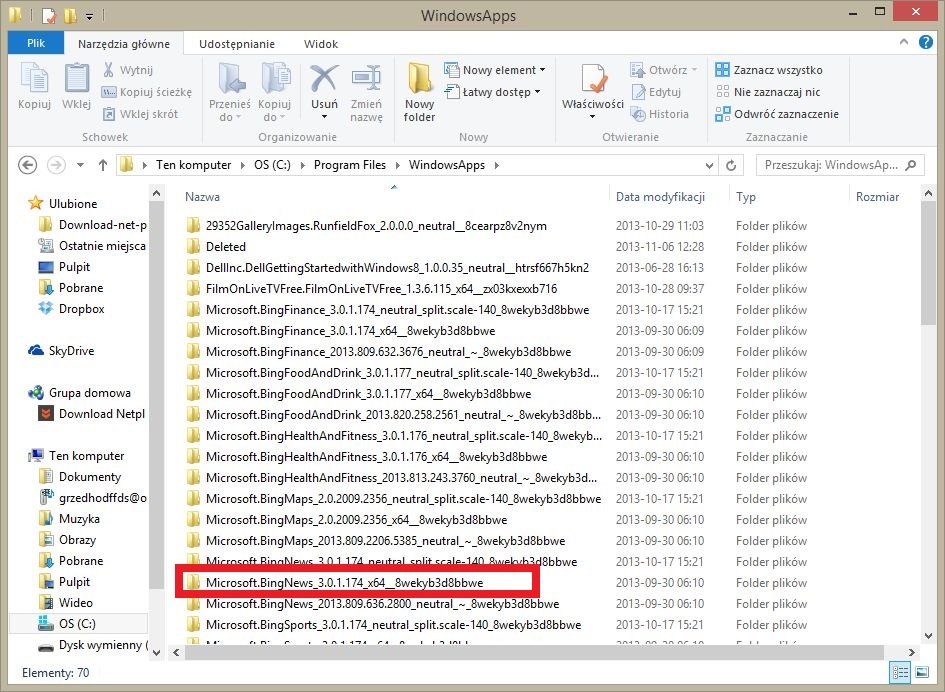Screen dimensions: 945x692
Task: Switch to the Udostępnianie tab
Action: pos(237,44)
